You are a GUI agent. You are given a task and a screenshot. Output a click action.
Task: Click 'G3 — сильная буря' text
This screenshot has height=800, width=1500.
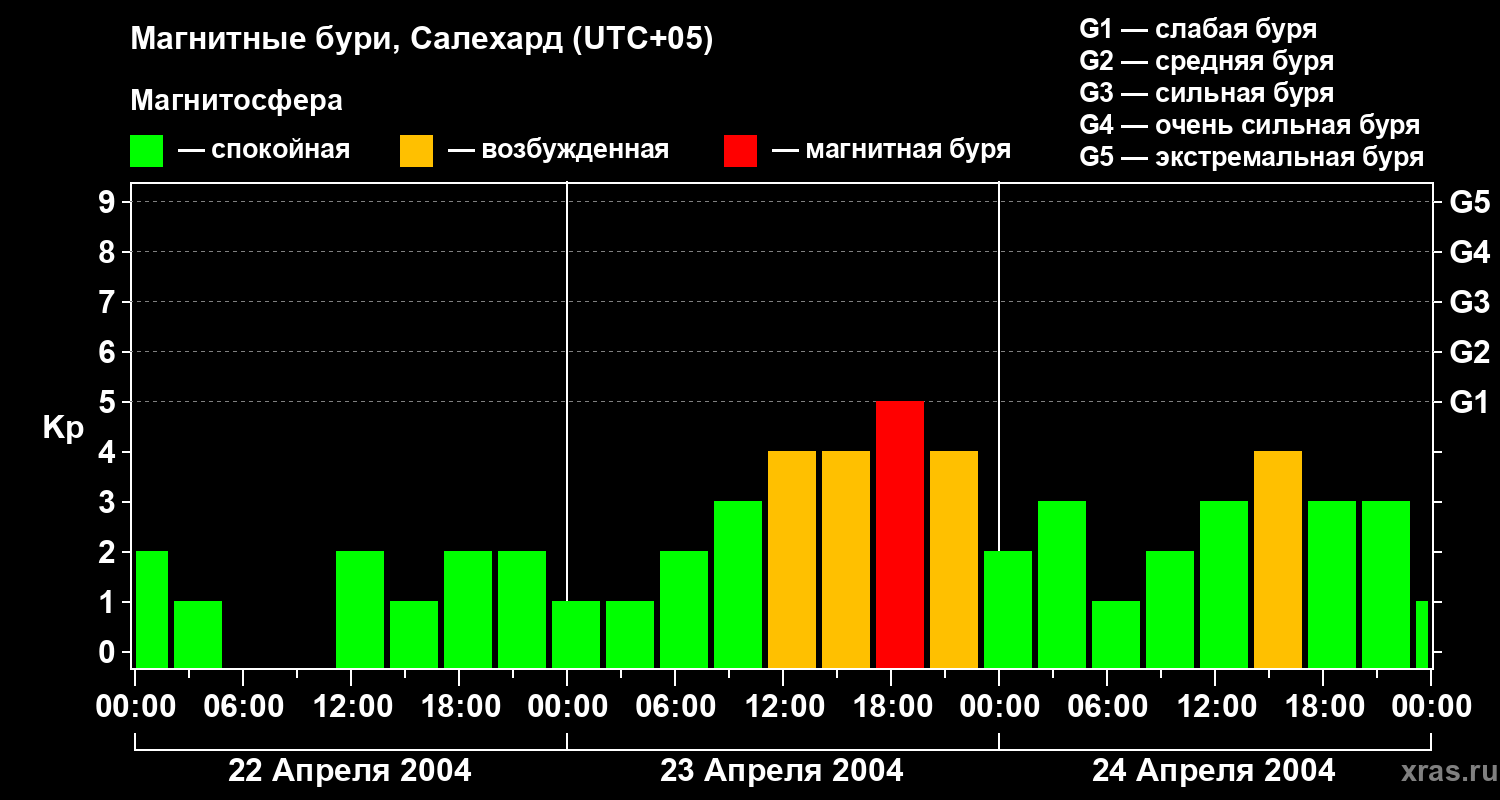tap(1206, 93)
